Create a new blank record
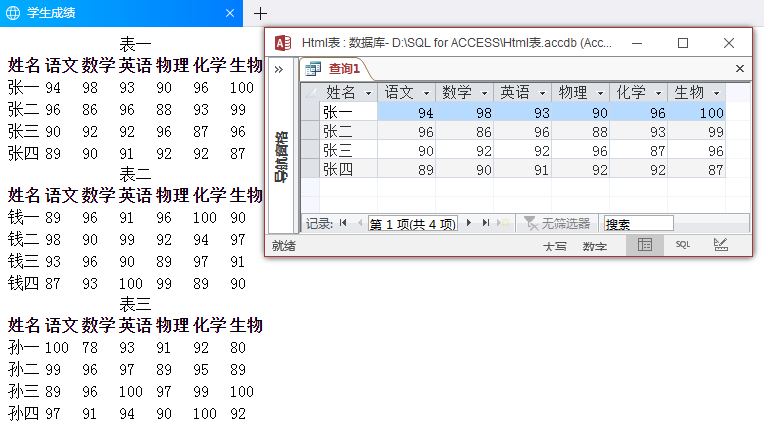This screenshot has height=421, width=764. coord(503,223)
